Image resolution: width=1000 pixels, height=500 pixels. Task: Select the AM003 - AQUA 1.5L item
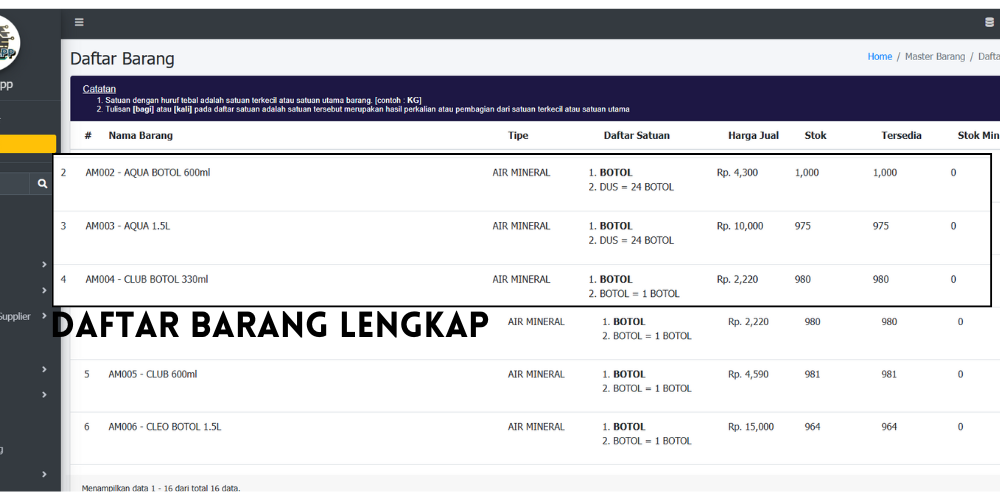pos(127,226)
